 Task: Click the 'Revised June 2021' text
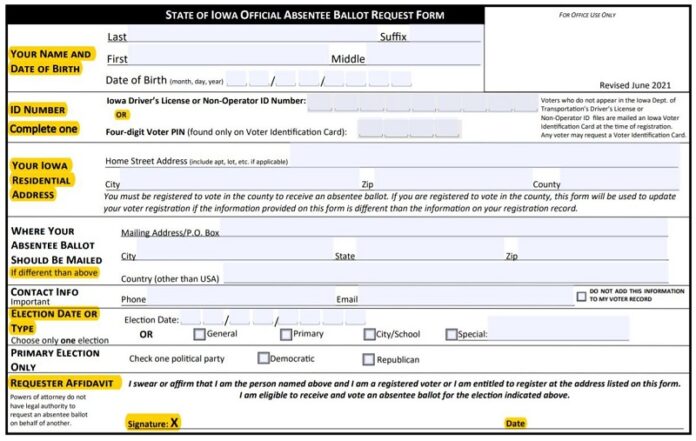pos(635,85)
